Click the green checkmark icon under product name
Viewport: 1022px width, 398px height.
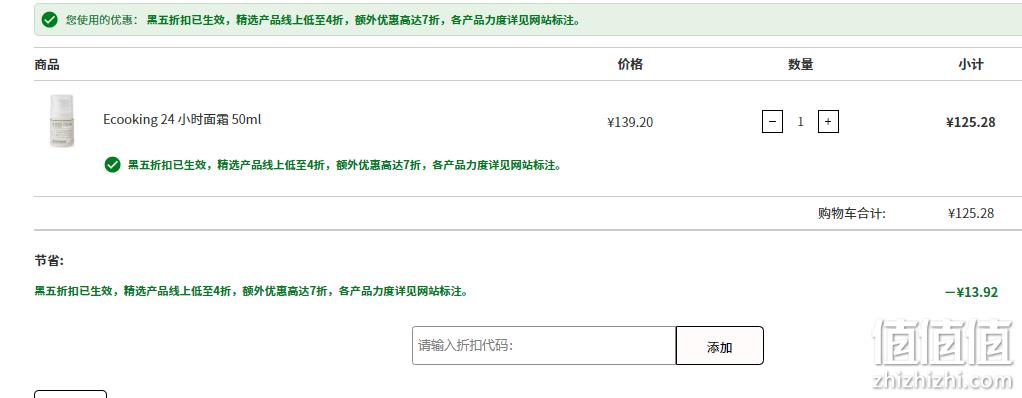tap(112, 165)
